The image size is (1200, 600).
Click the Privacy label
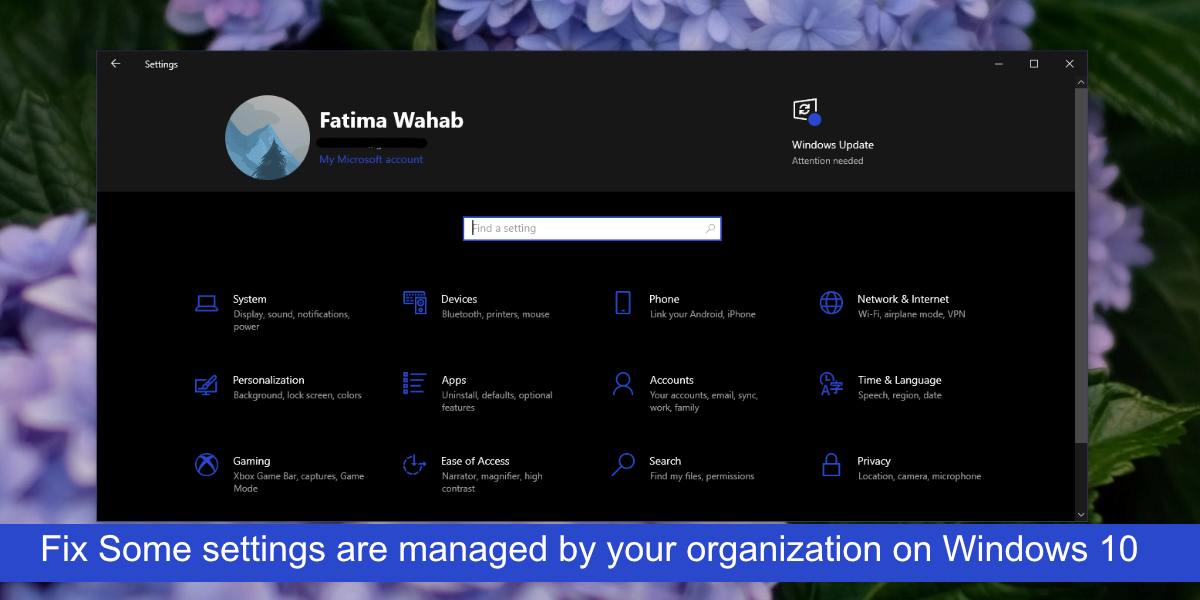(874, 461)
